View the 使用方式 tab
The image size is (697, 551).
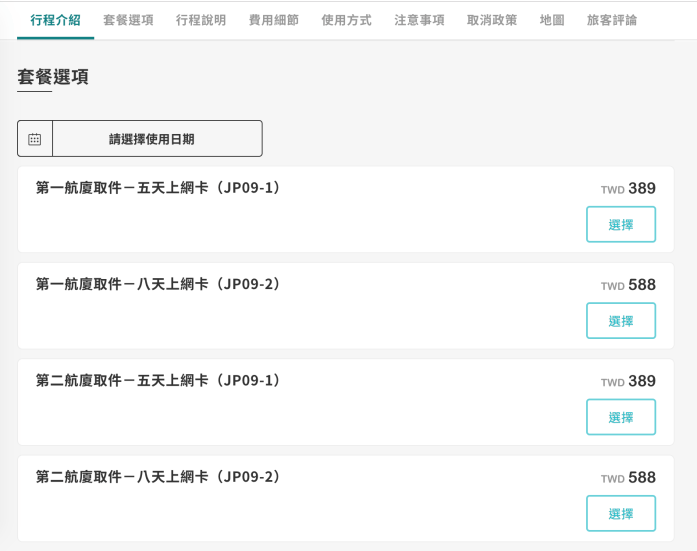pos(346,20)
